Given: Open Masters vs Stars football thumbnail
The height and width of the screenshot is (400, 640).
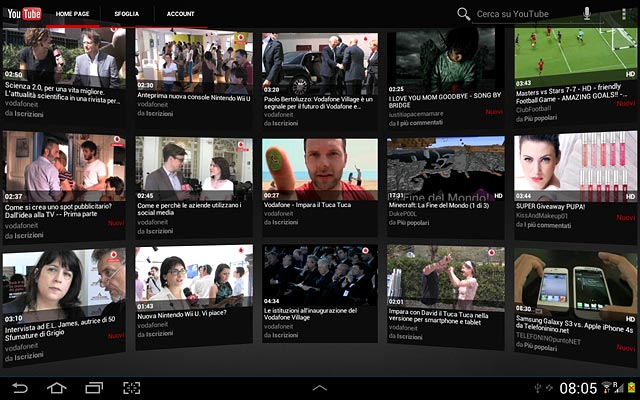Looking at the screenshot, I should (x=576, y=56).
